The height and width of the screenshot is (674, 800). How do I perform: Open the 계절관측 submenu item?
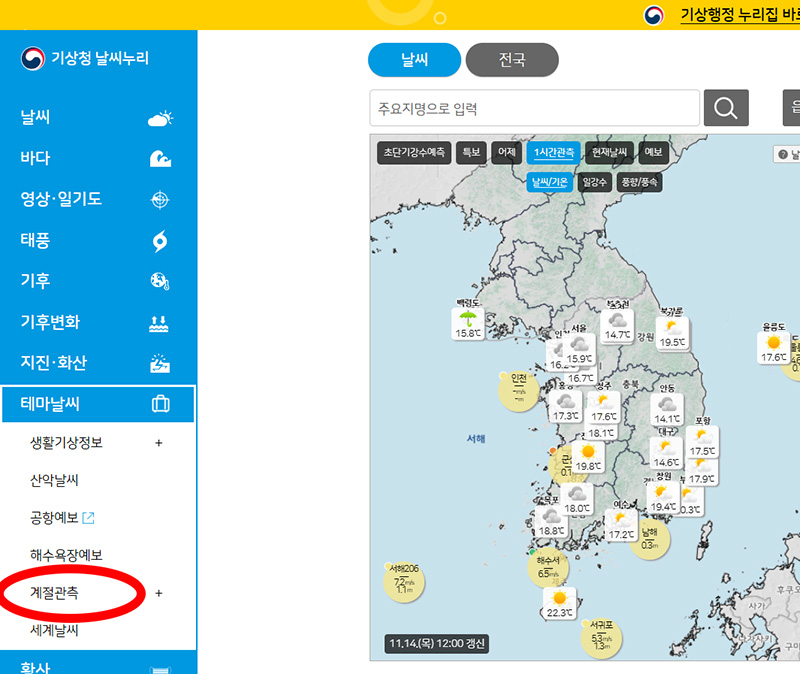click(54, 593)
